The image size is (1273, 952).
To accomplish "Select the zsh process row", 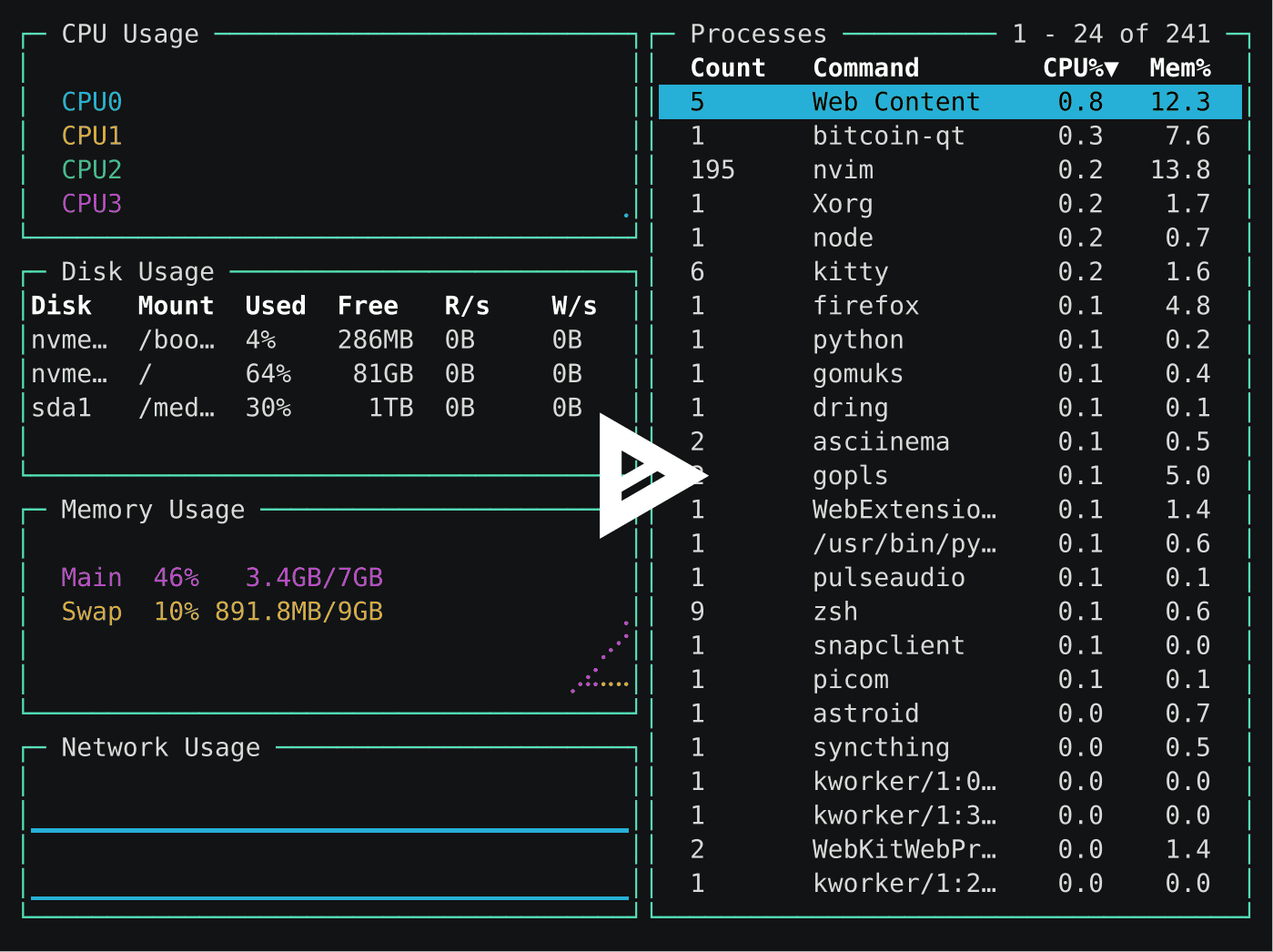I will click(950, 612).
